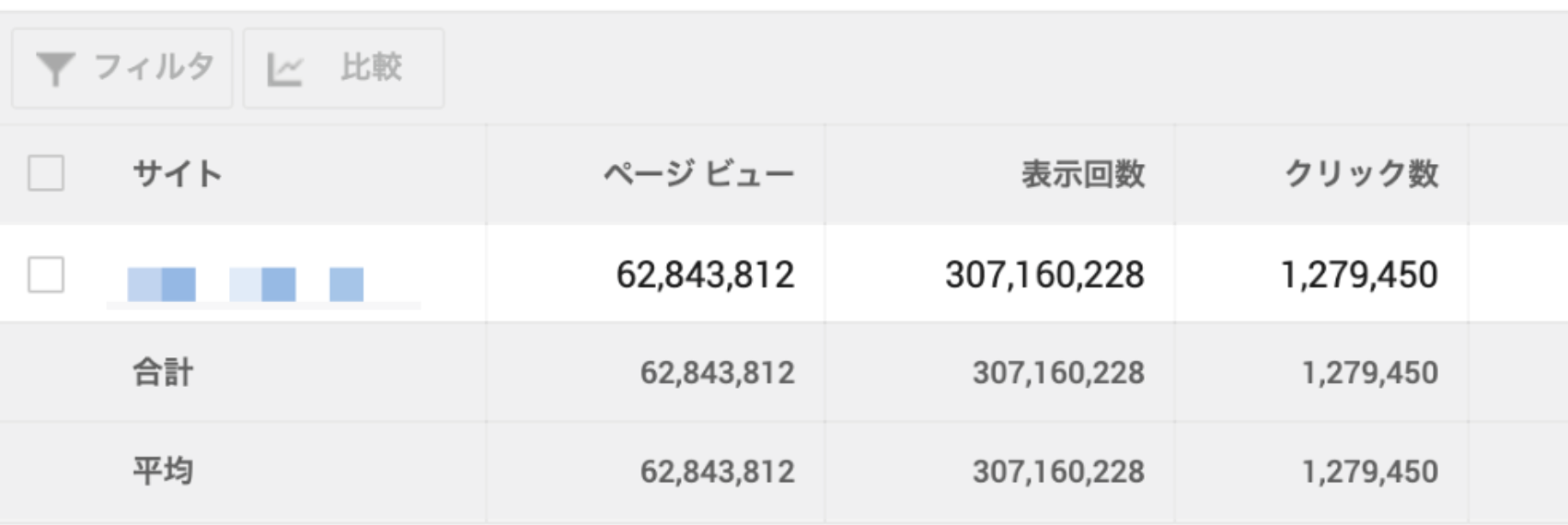The image size is (1568, 525).
Task: Click the site row's 1,279,450 clicks value
Action: pos(1359,274)
